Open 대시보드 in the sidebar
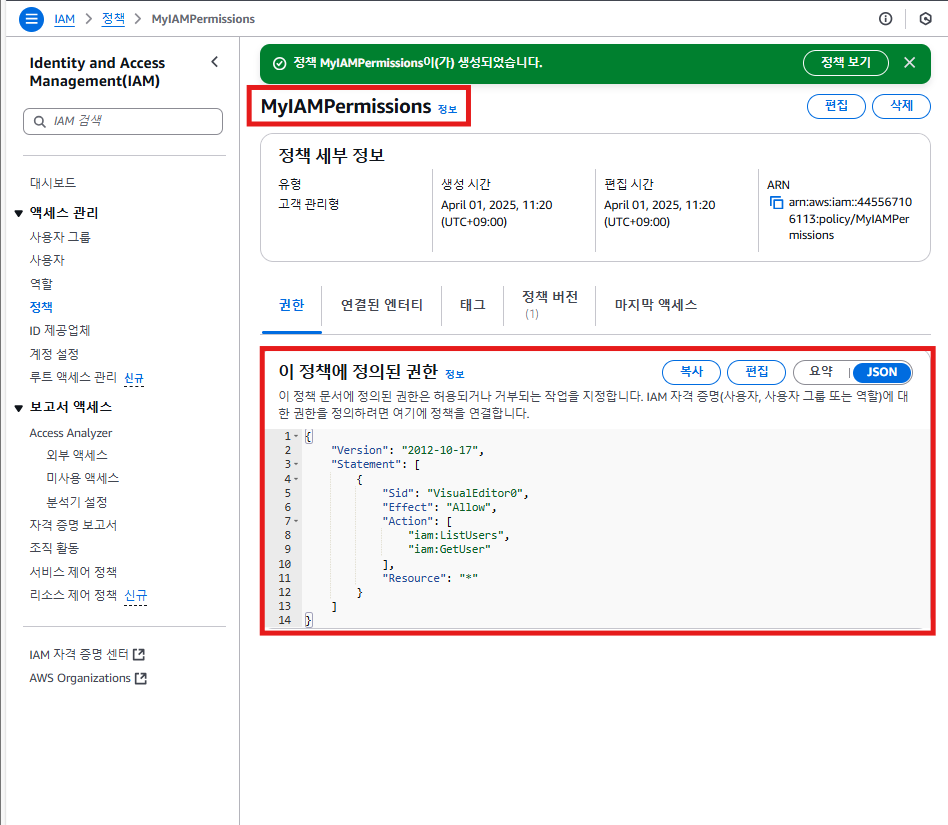This screenshot has width=948, height=825. [x=53, y=183]
